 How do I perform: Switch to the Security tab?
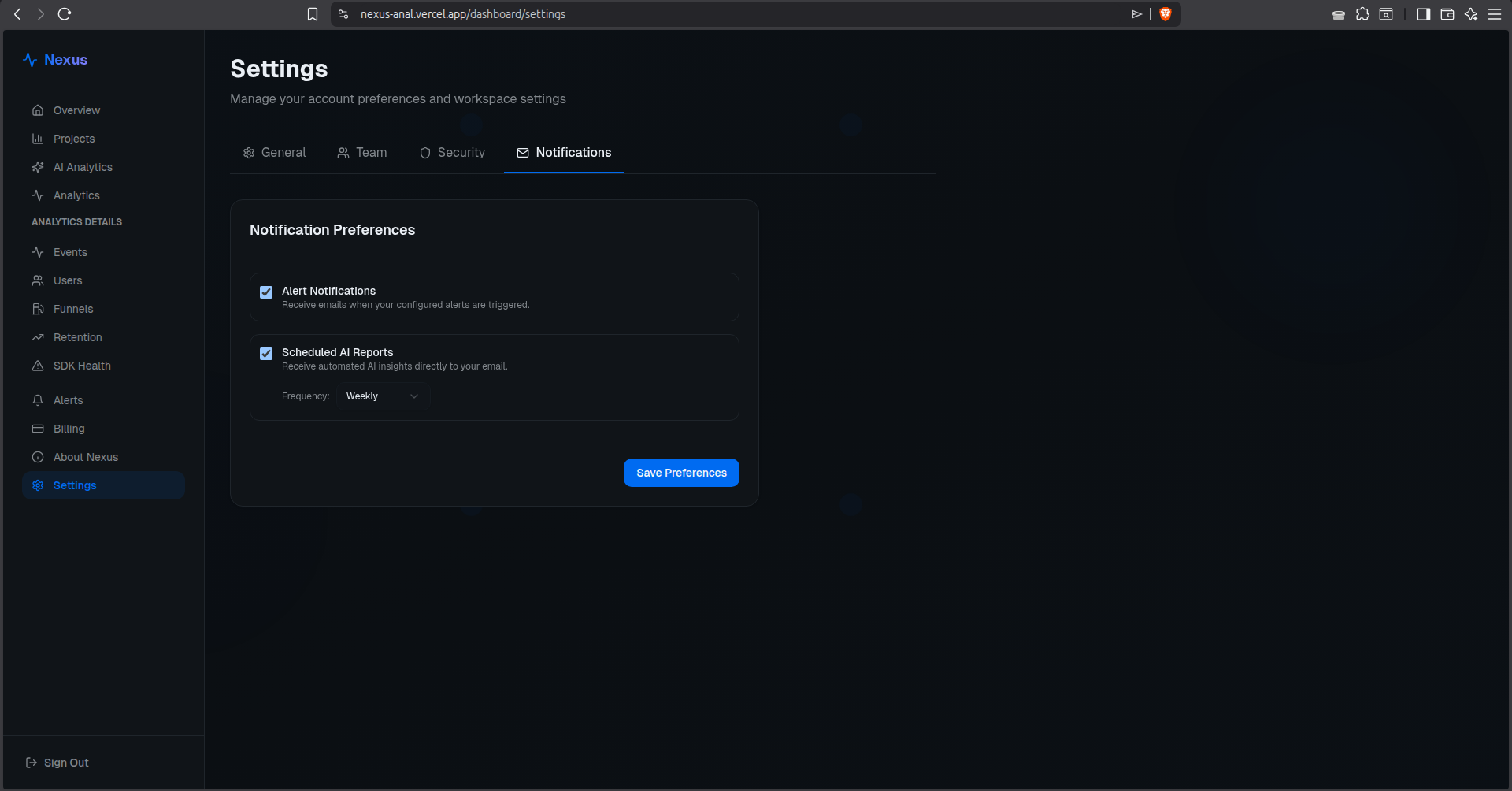coord(452,153)
